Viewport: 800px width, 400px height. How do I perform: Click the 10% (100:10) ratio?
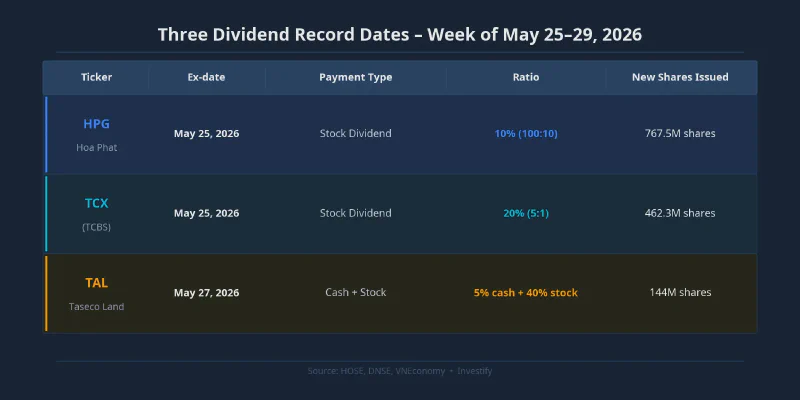coord(526,134)
